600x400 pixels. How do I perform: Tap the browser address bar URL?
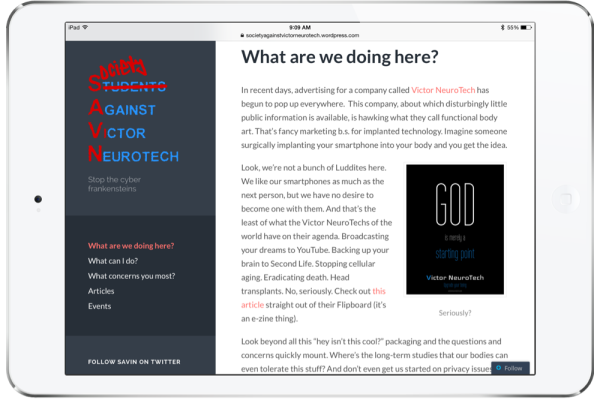pos(302,35)
